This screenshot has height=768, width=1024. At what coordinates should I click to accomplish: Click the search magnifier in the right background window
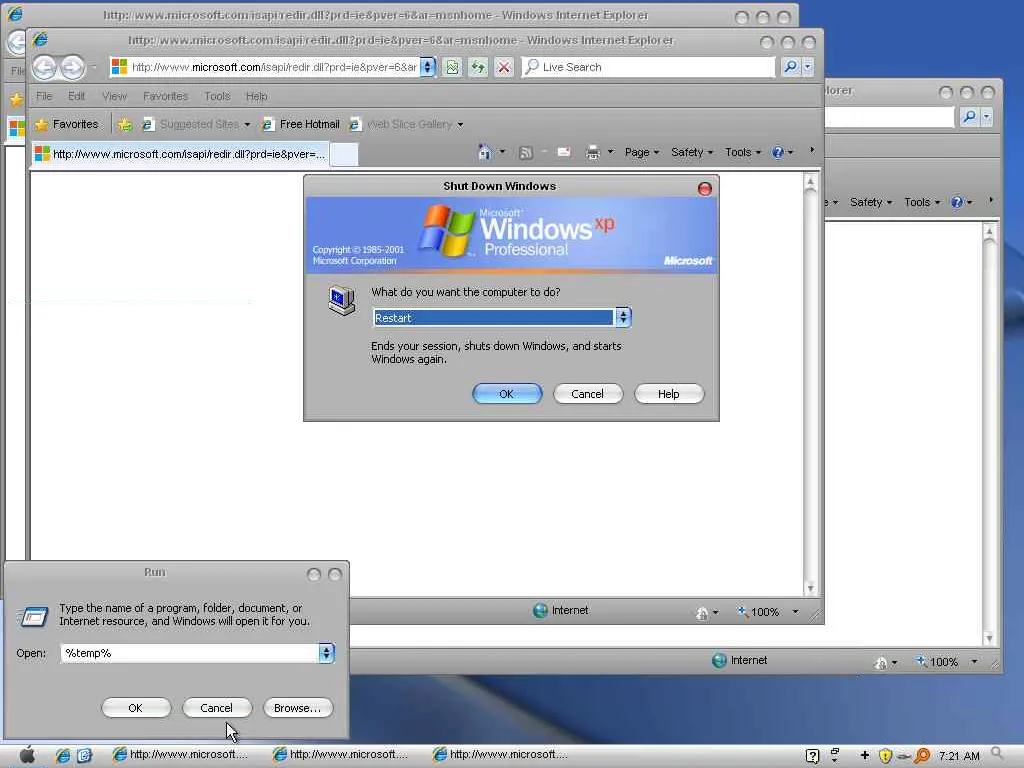969,117
